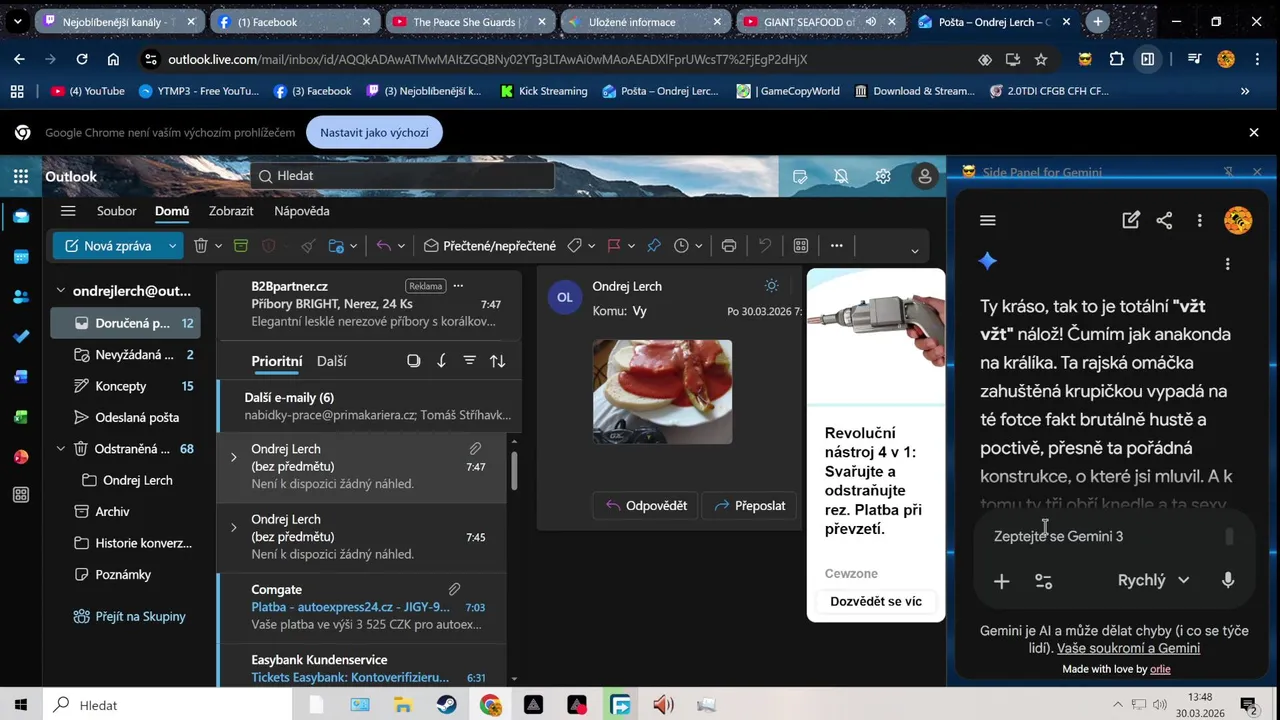Archive the message with green box icon
The image size is (1280, 720).
pos(240,246)
